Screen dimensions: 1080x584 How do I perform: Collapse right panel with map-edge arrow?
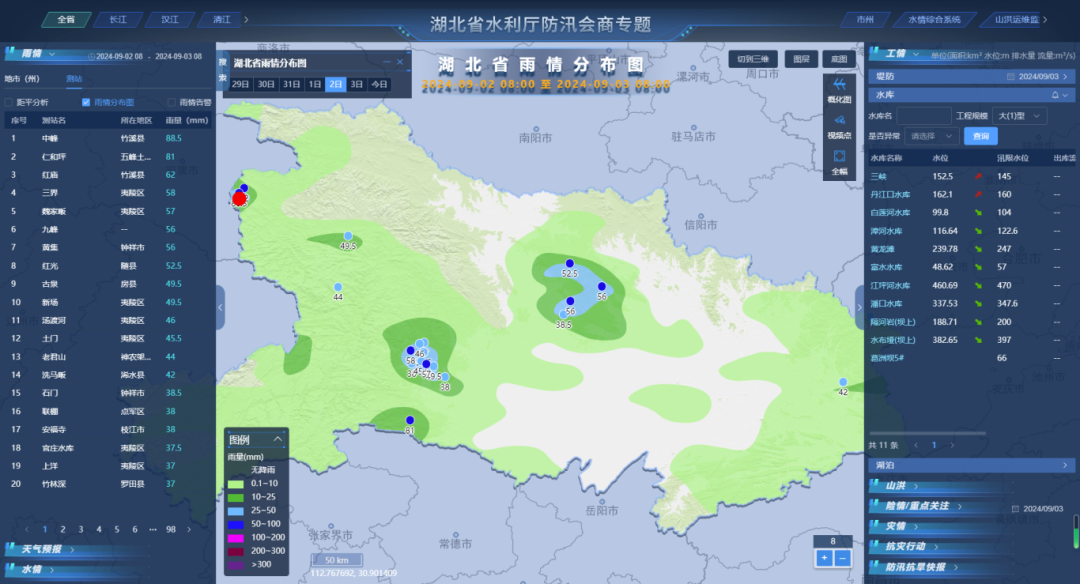click(860, 307)
